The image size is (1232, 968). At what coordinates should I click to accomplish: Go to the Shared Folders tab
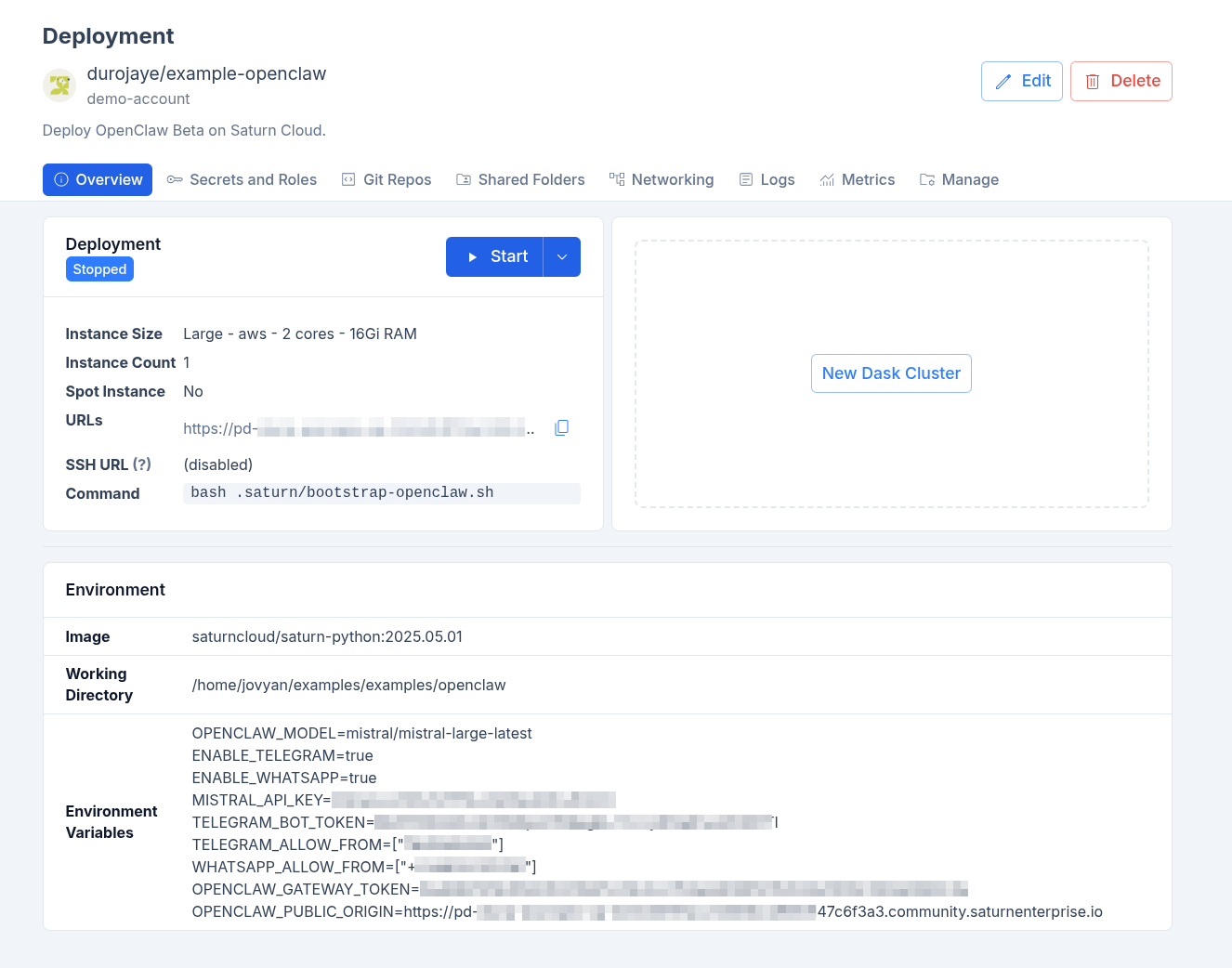[520, 179]
